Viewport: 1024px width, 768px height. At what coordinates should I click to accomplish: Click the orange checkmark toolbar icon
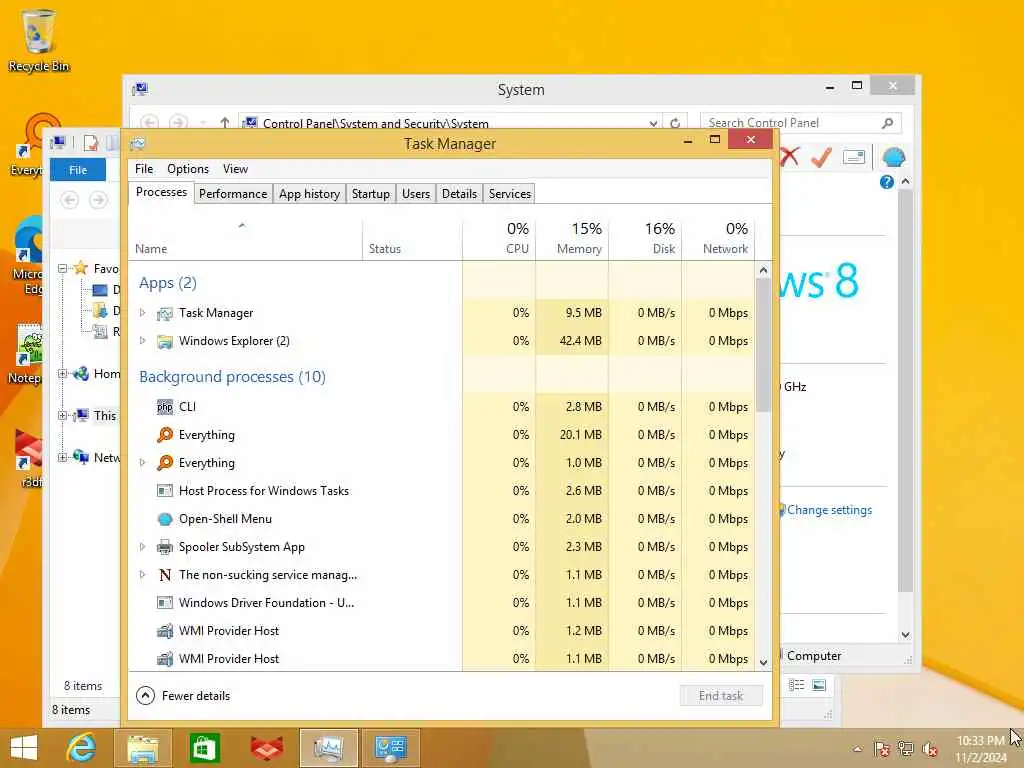tap(822, 157)
